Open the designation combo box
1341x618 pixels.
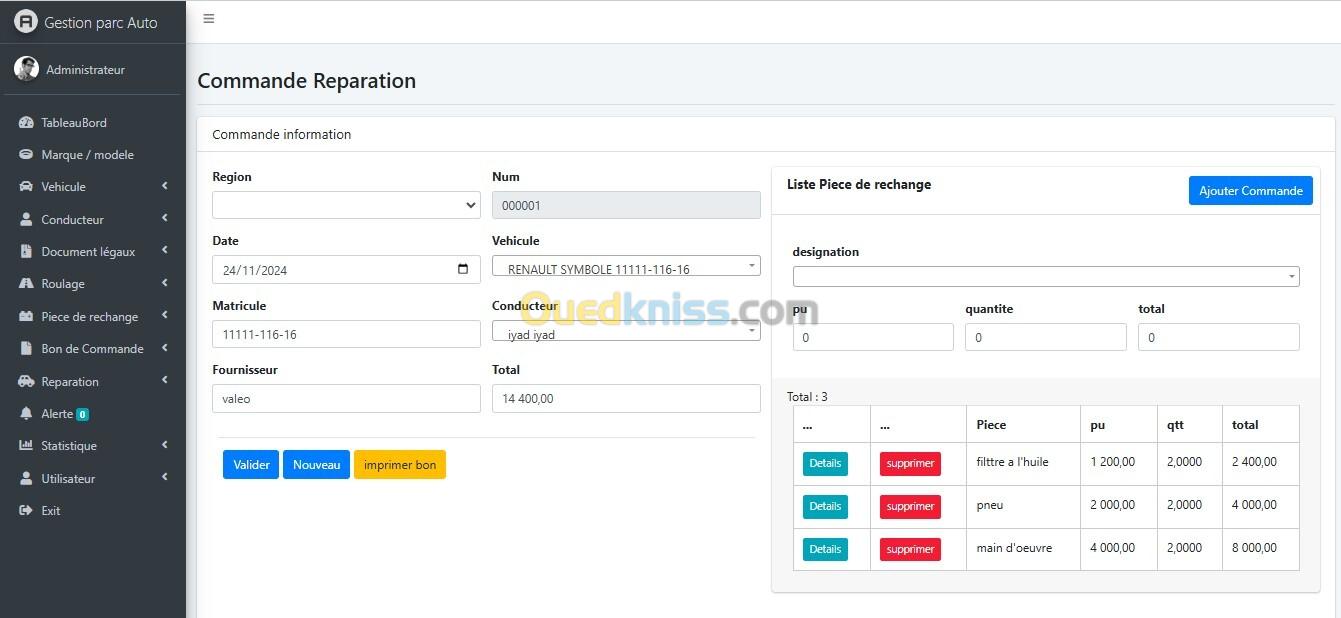1045,277
